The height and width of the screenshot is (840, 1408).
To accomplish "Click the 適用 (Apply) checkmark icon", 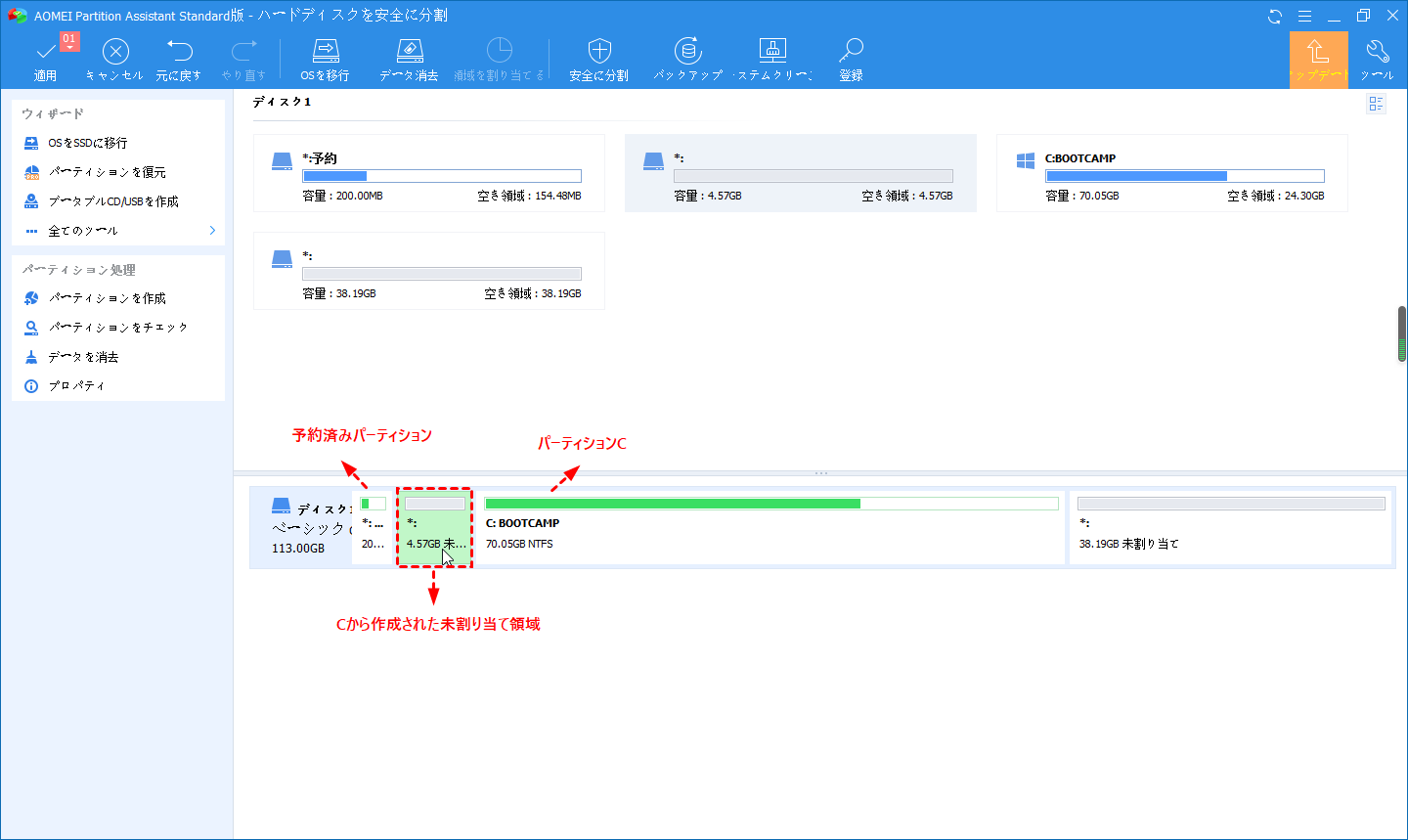I will (46, 52).
